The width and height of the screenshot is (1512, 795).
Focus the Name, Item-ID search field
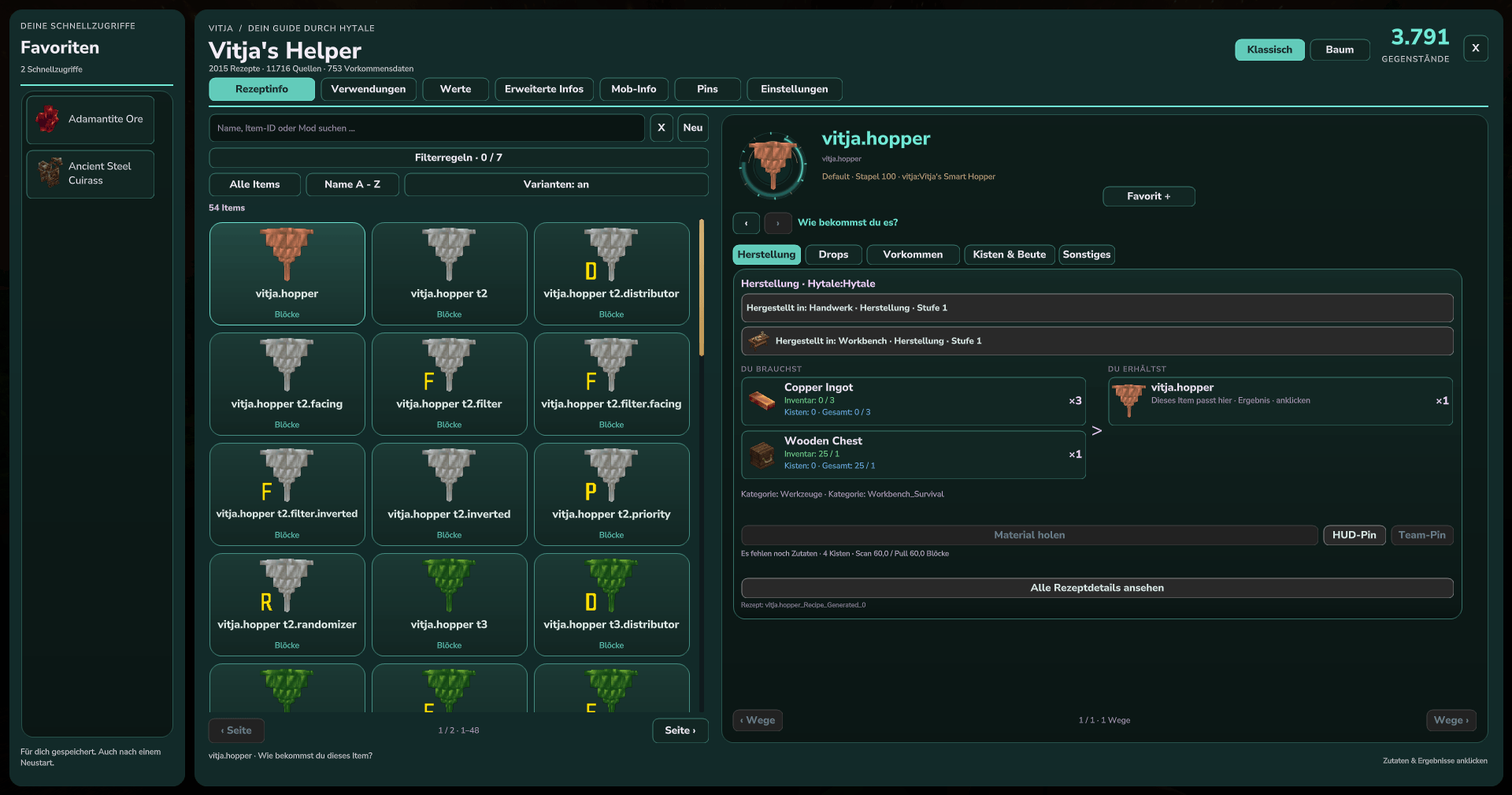pos(427,128)
